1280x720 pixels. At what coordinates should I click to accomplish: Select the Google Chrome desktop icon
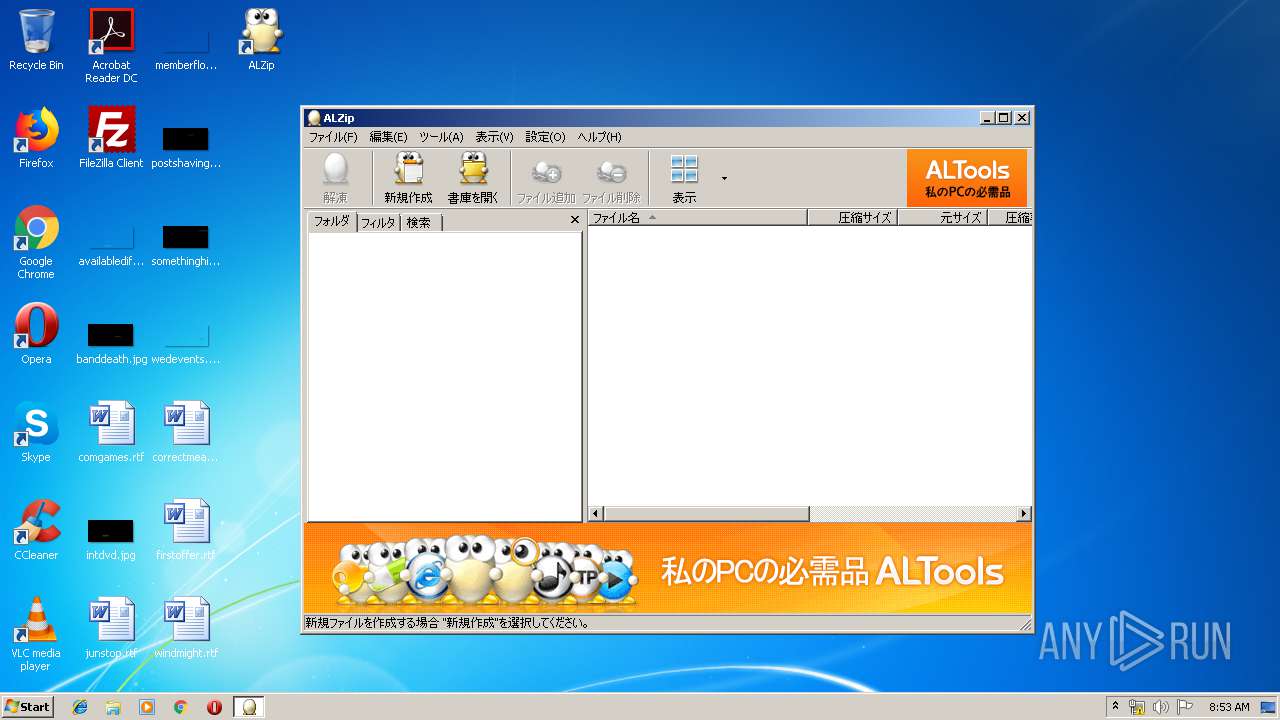(x=36, y=242)
